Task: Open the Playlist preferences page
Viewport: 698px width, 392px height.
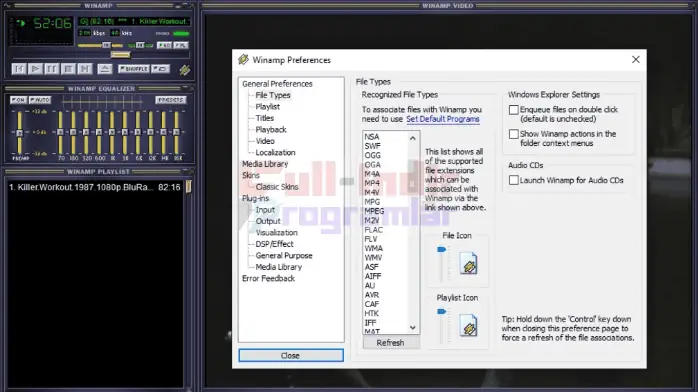Action: [x=268, y=107]
